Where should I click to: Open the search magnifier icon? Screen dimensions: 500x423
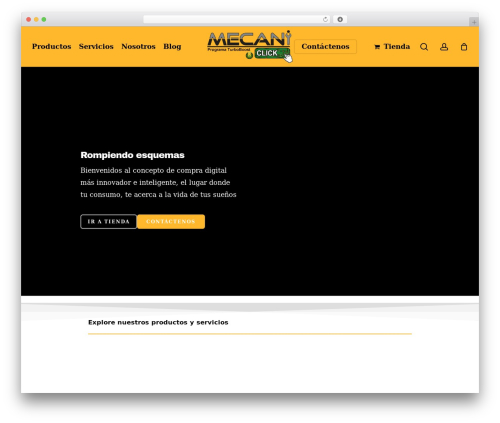tap(424, 47)
